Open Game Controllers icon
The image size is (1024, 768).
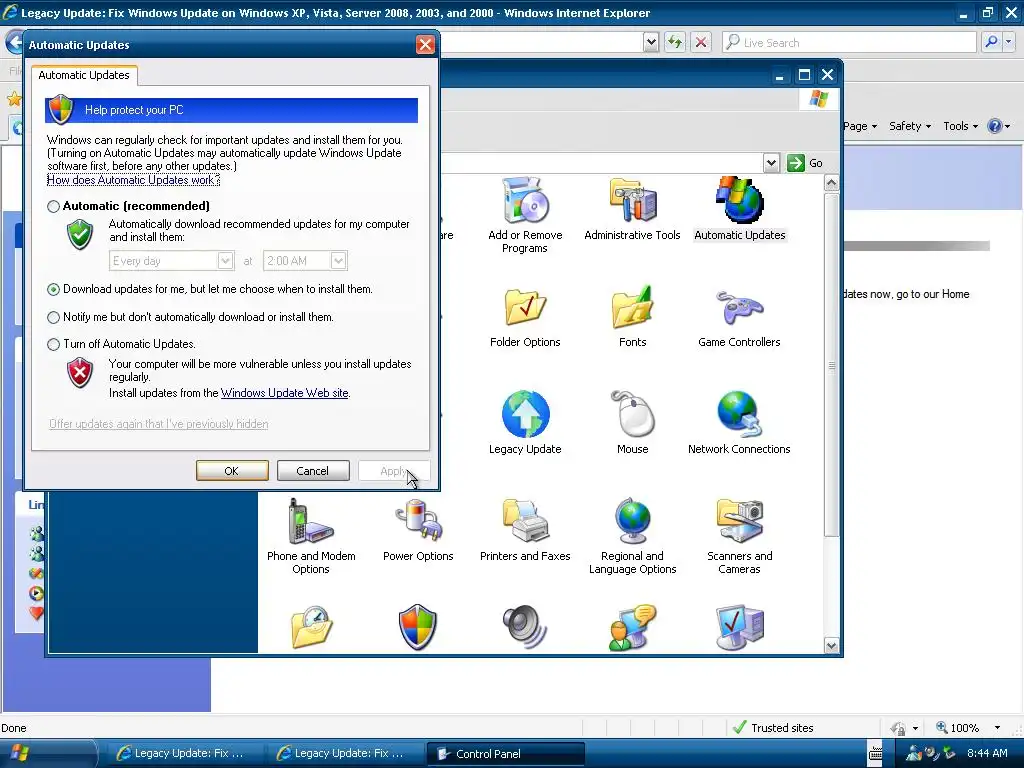click(x=739, y=317)
